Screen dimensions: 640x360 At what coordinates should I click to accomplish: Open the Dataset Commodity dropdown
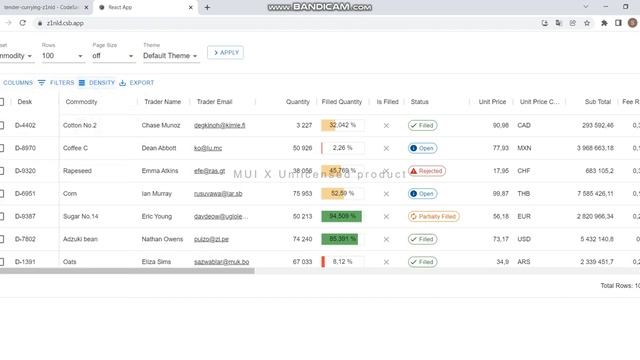pyautogui.click(x=16, y=56)
